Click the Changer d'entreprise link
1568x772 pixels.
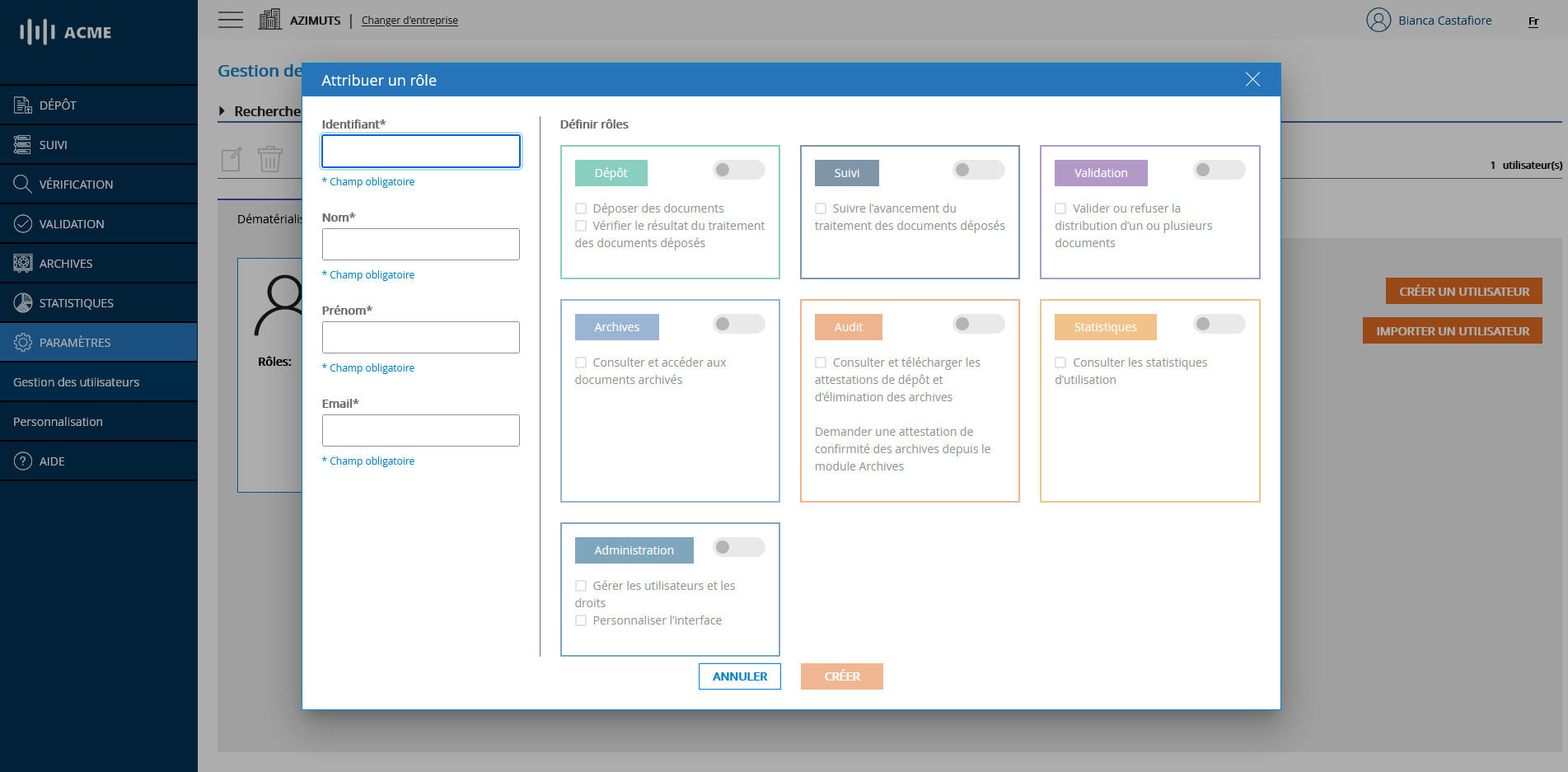(x=410, y=20)
